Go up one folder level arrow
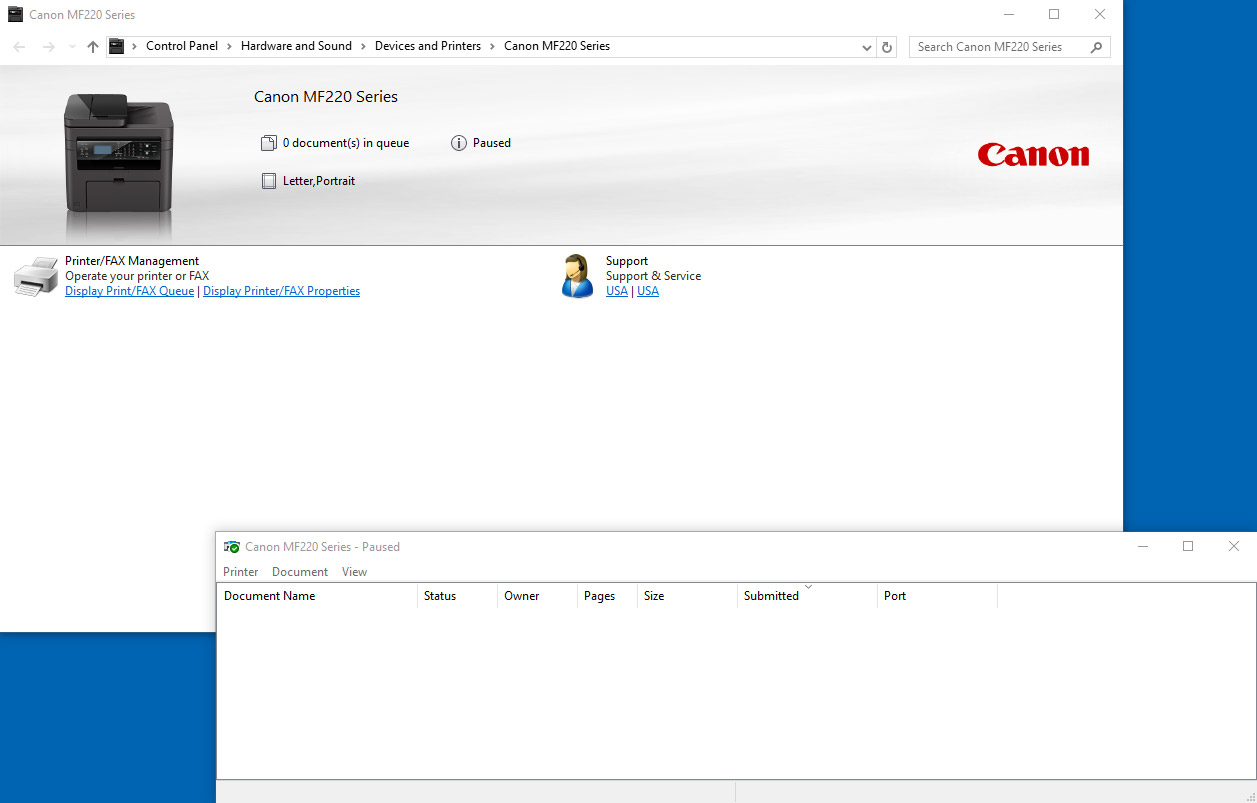Viewport: 1257px width, 803px height. (x=93, y=47)
